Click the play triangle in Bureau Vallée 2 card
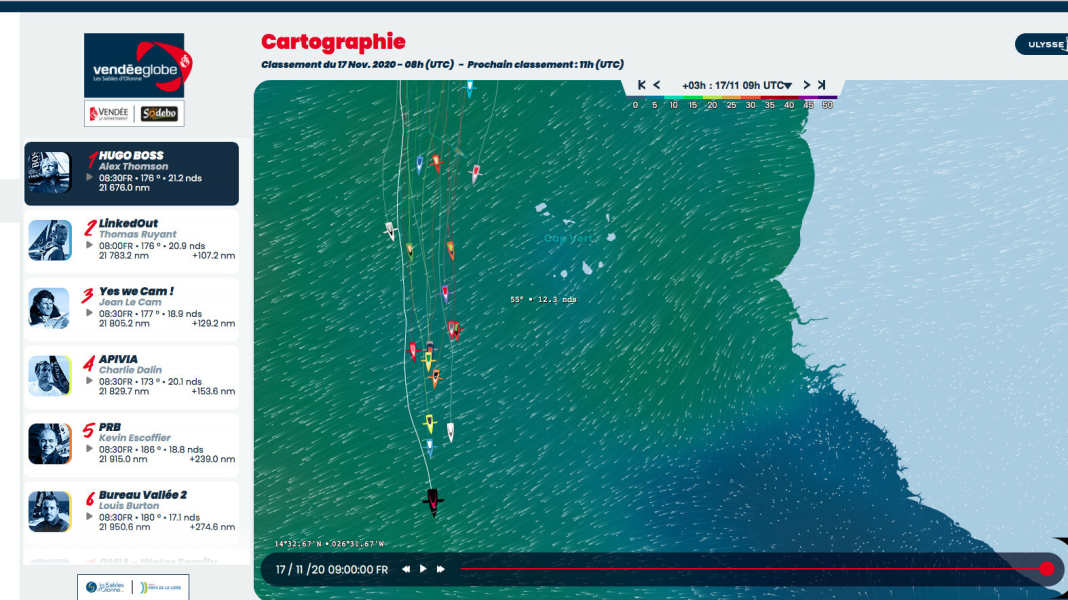1068x600 pixels. pyautogui.click(x=89, y=517)
